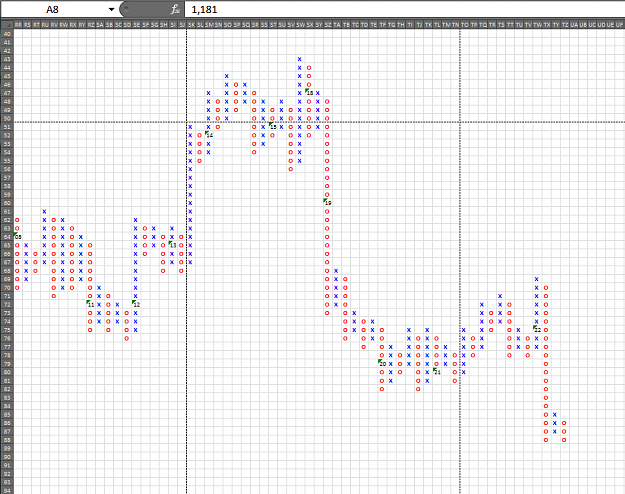
Task: Select column header SK
Action: (191, 25)
